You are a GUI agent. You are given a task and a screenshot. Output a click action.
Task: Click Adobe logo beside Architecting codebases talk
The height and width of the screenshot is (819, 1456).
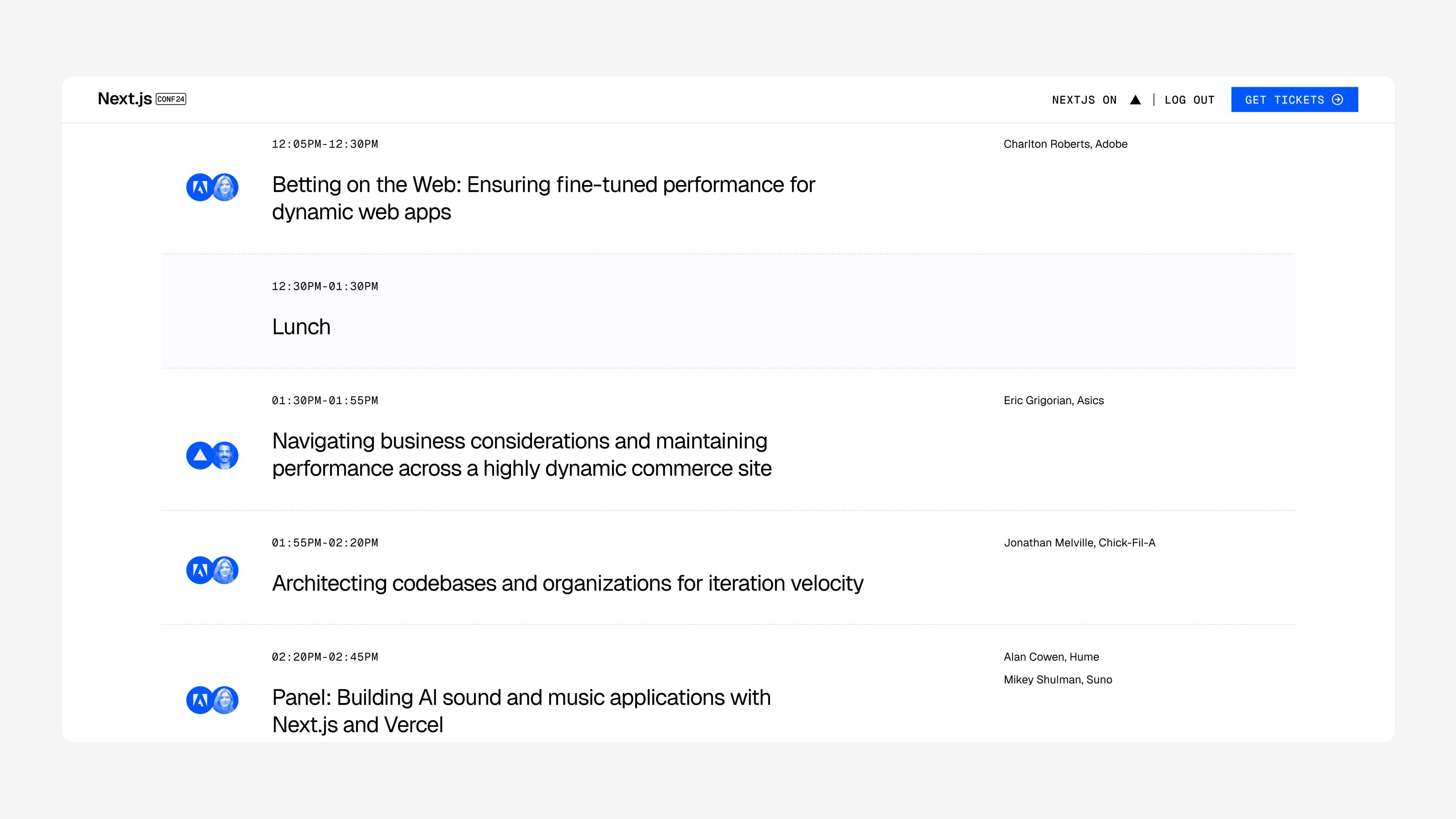199,570
